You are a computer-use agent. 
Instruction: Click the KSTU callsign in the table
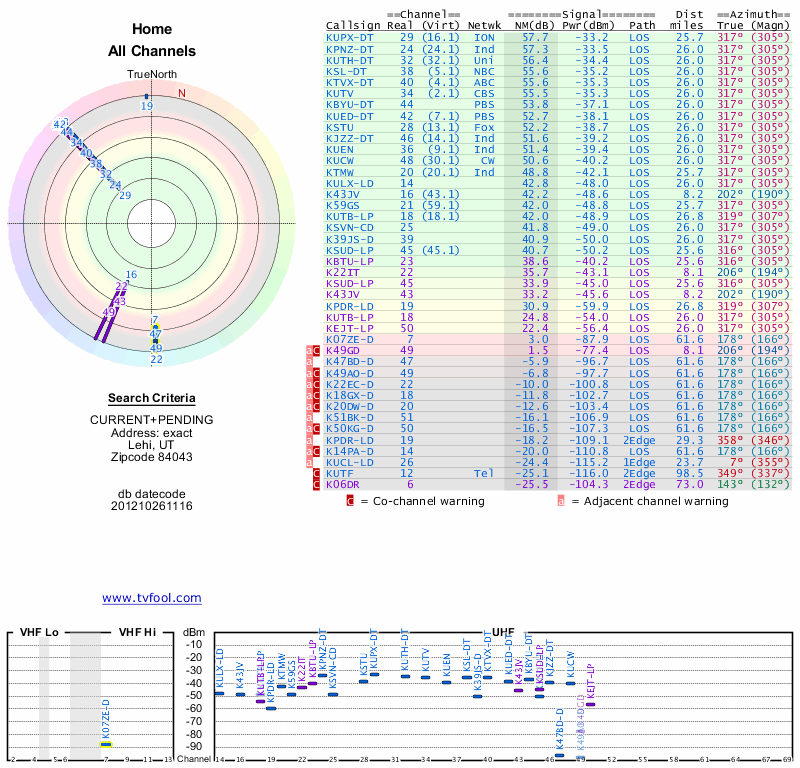click(x=339, y=128)
